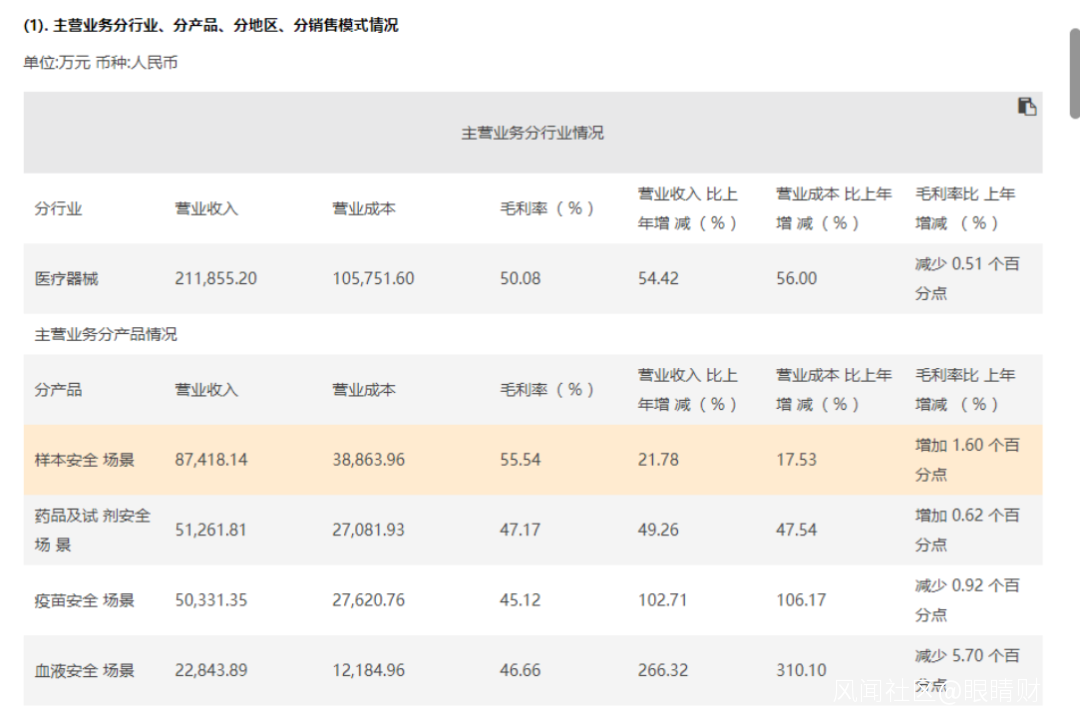Click the 疫苗安全 场景 row label

[84, 600]
